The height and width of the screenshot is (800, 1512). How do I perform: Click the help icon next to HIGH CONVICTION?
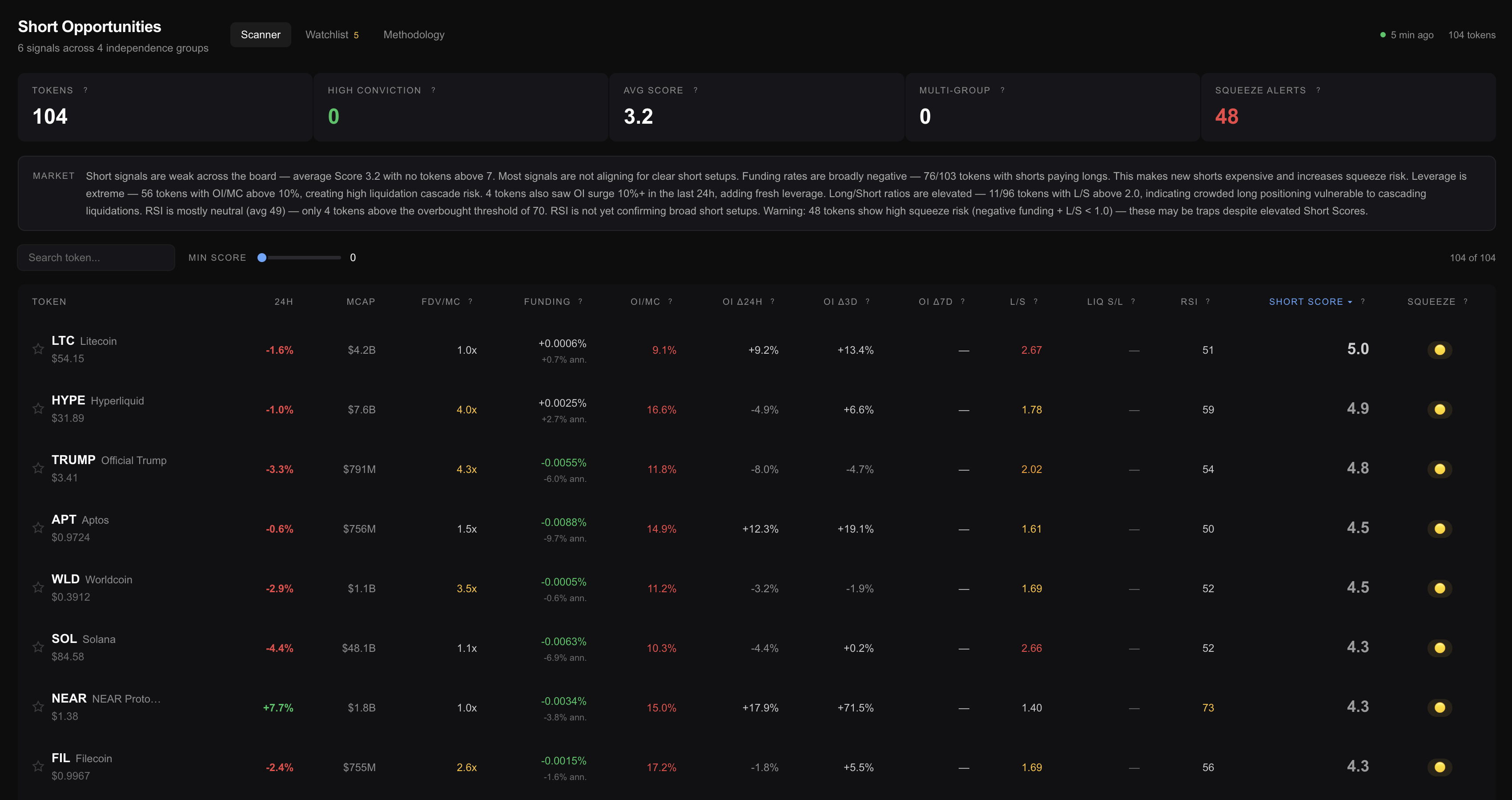coord(433,90)
